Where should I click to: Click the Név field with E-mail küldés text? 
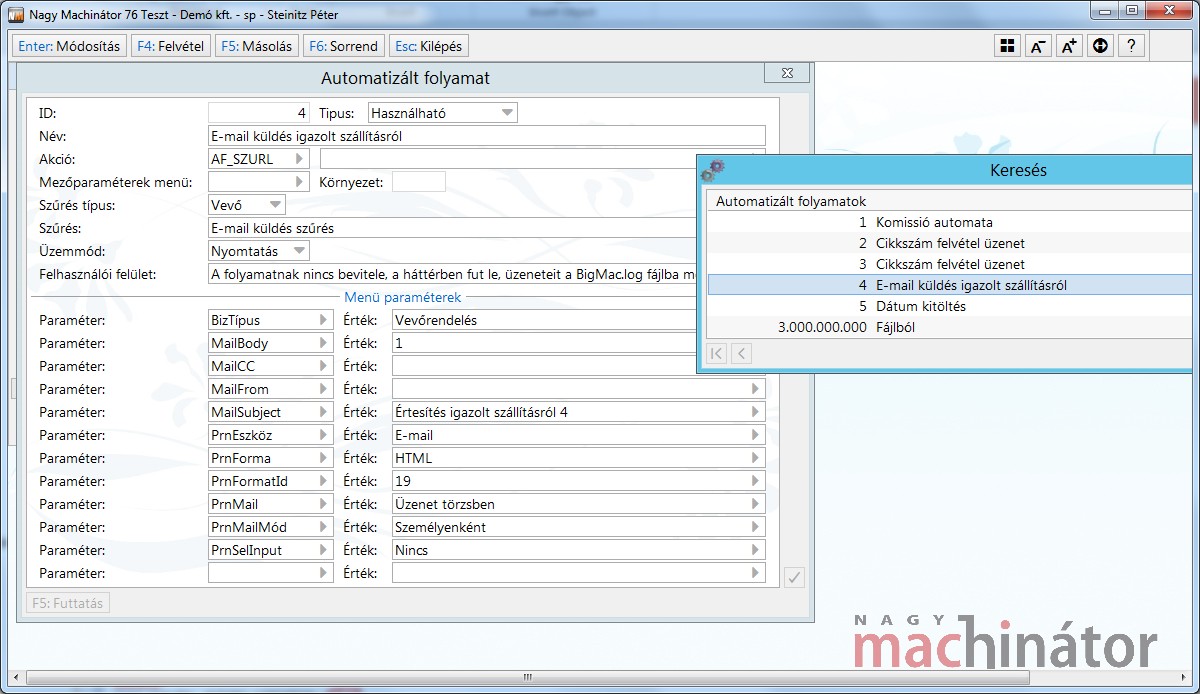click(486, 136)
